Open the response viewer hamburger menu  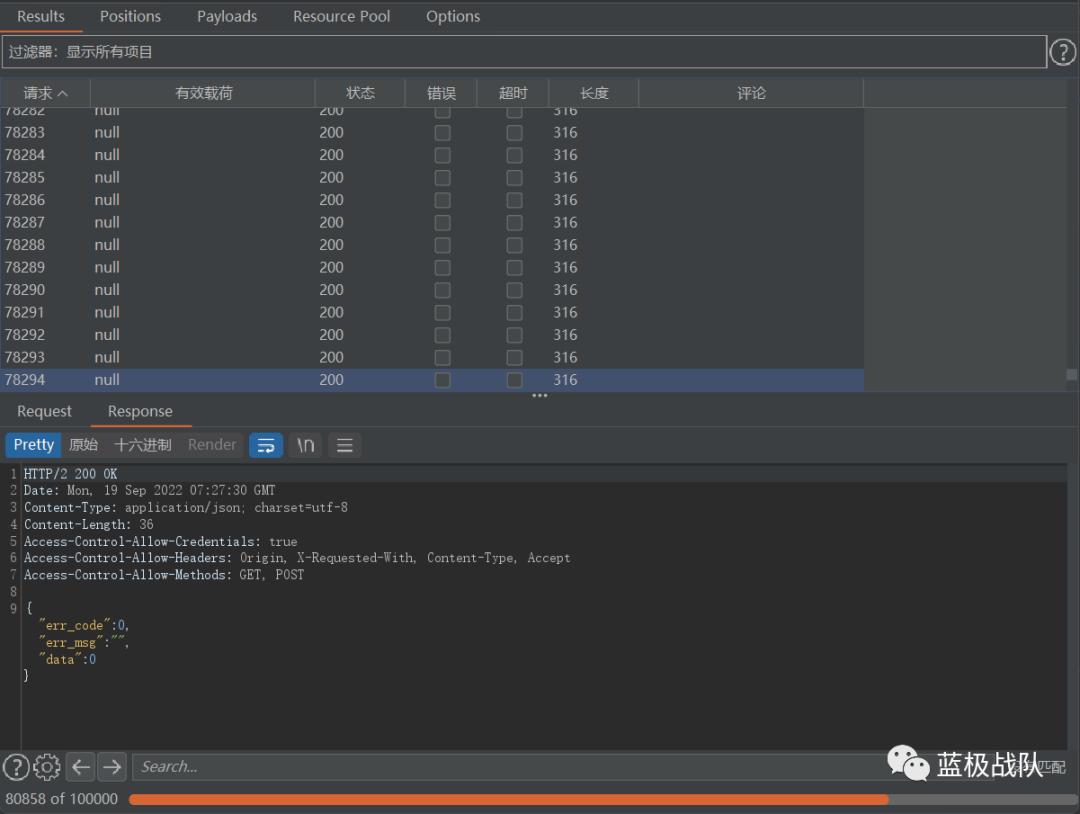click(344, 445)
